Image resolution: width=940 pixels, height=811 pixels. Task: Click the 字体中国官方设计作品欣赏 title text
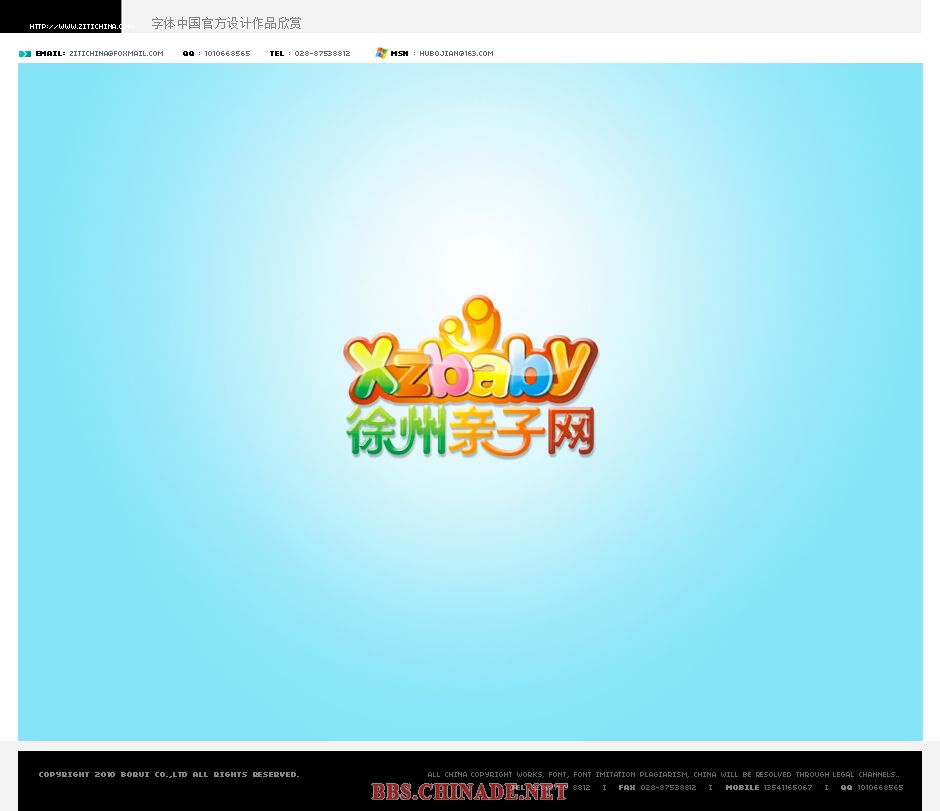[x=226, y=23]
